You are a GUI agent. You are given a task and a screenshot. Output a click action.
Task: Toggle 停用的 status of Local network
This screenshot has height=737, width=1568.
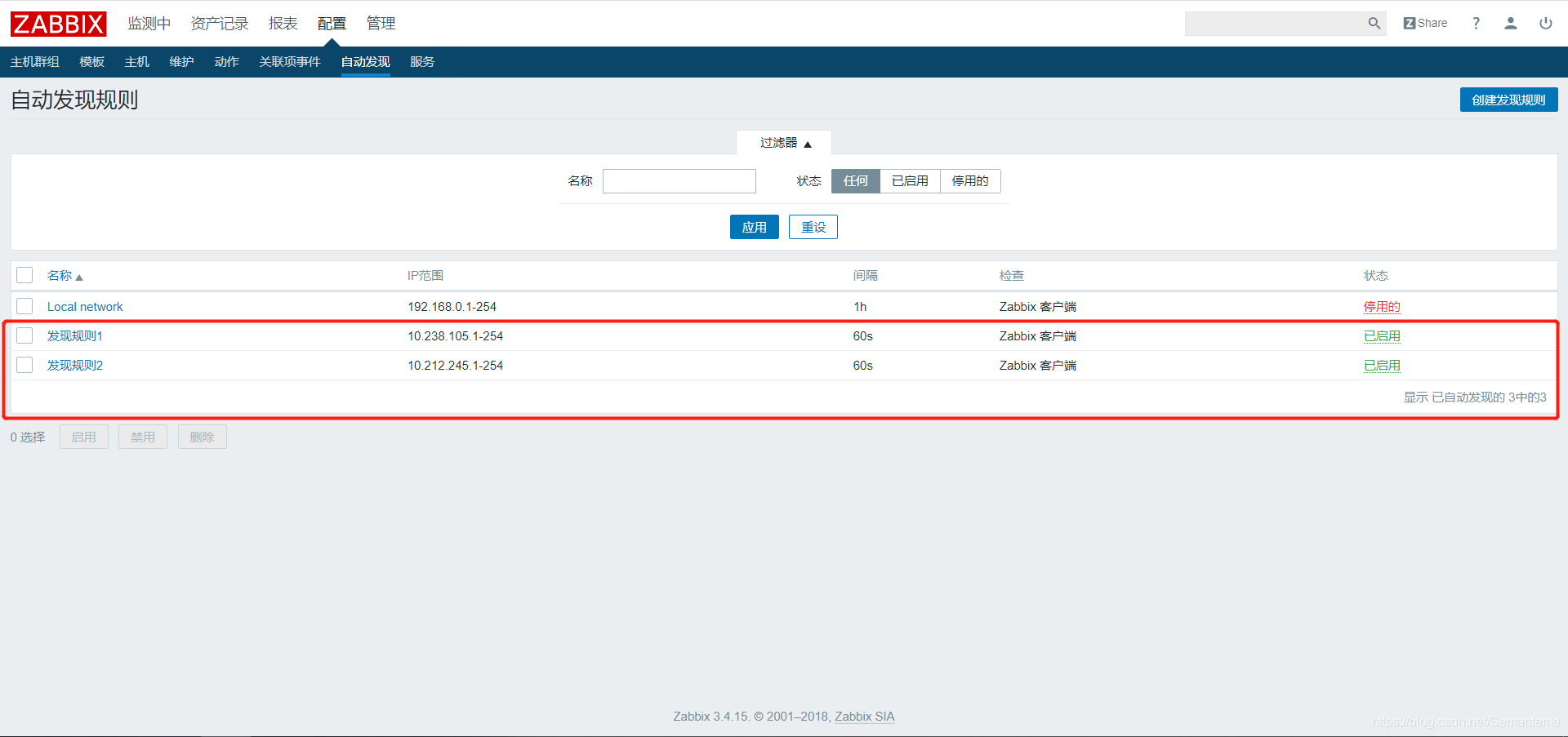[1382, 307]
